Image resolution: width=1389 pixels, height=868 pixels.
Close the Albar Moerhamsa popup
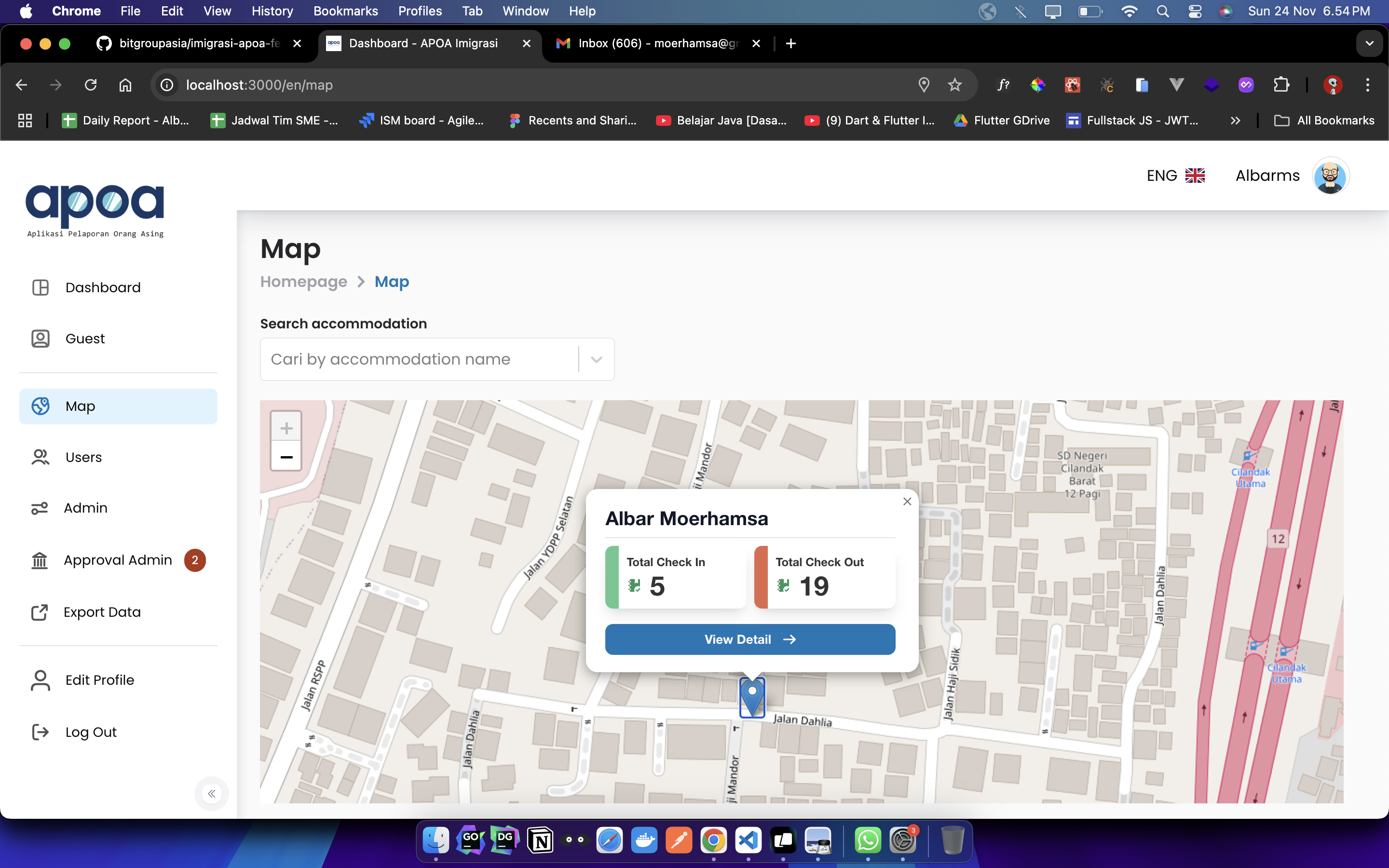[x=907, y=502]
